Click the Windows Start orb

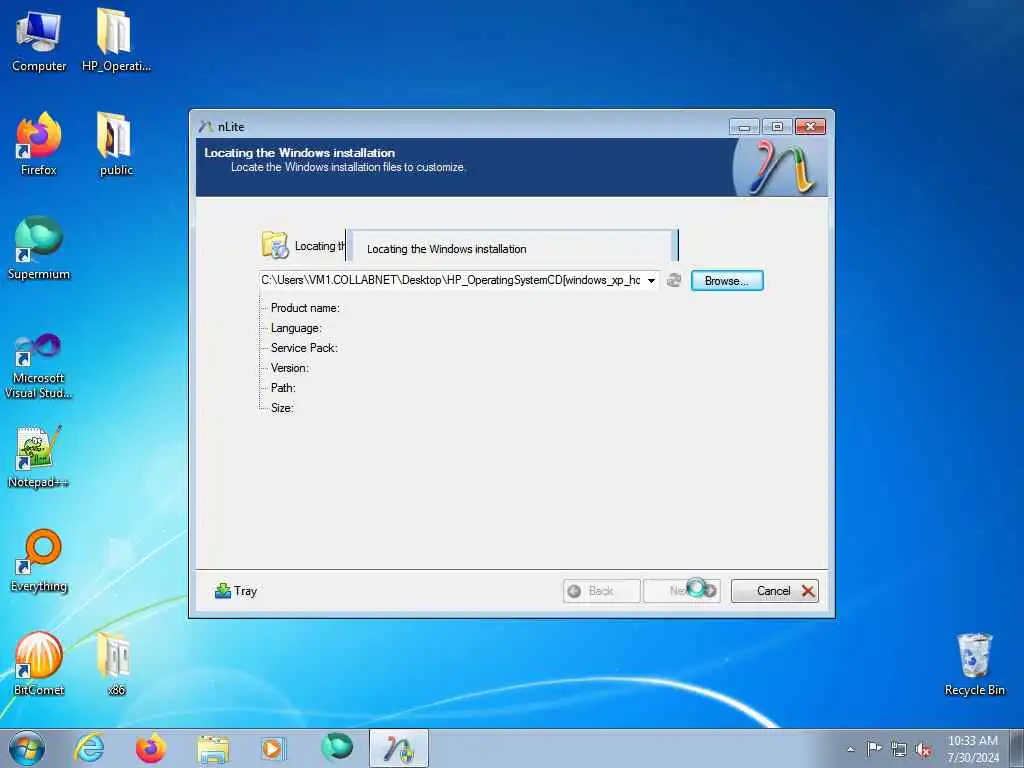[x=27, y=748]
